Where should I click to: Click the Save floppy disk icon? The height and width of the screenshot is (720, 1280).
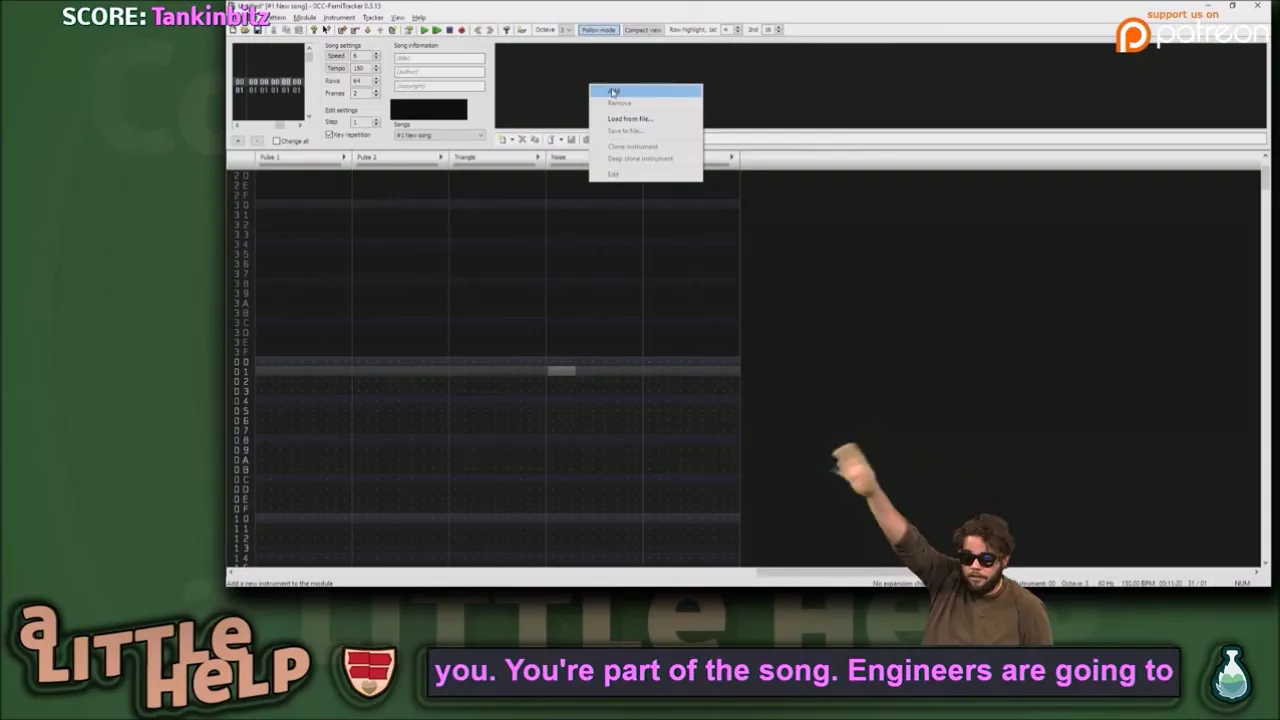[x=257, y=30]
